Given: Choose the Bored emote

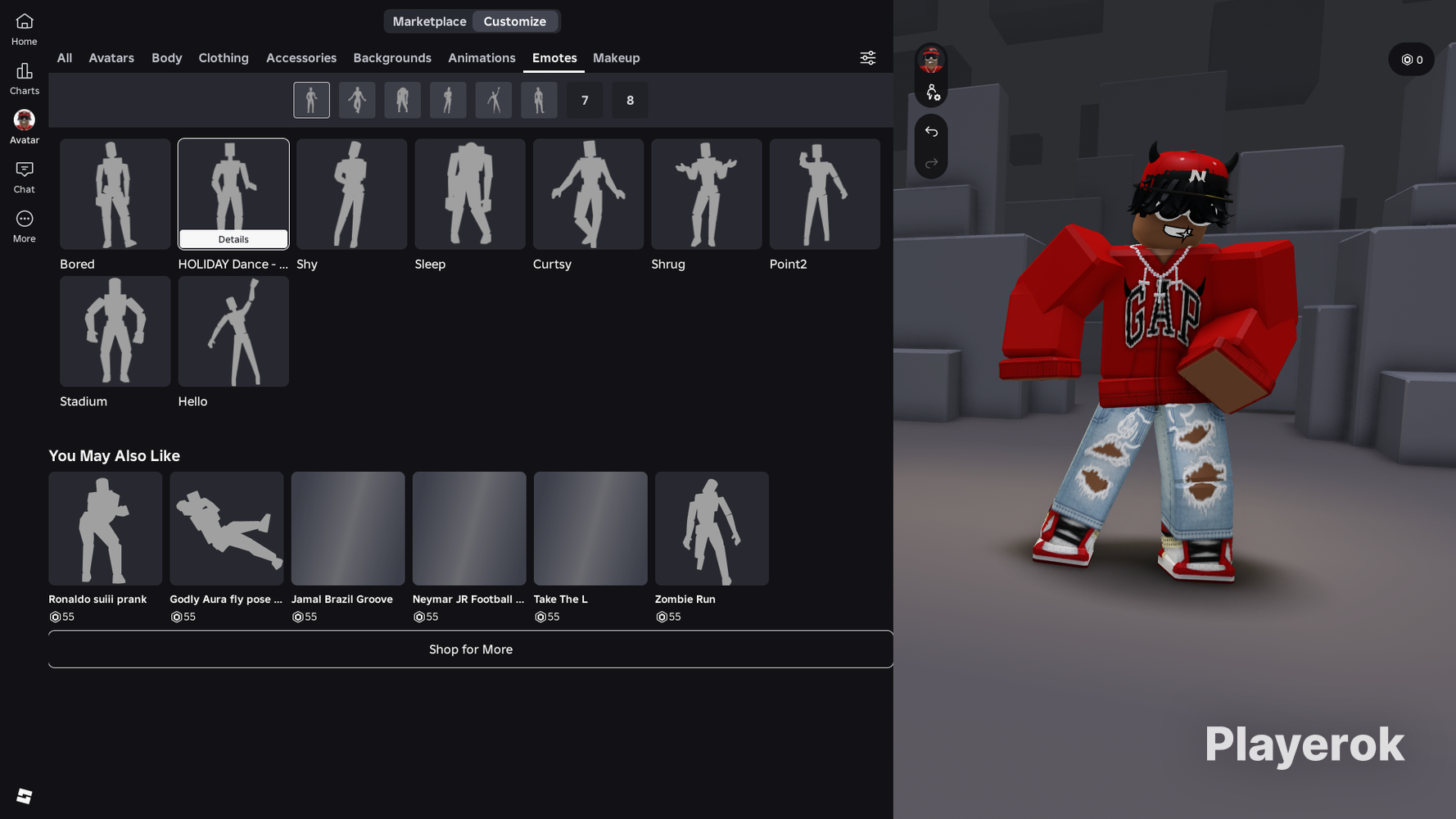Looking at the screenshot, I should (115, 194).
